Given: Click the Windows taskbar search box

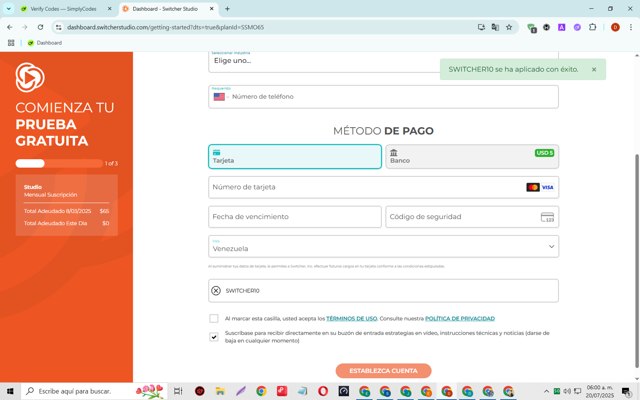Looking at the screenshot, I should tap(93, 391).
